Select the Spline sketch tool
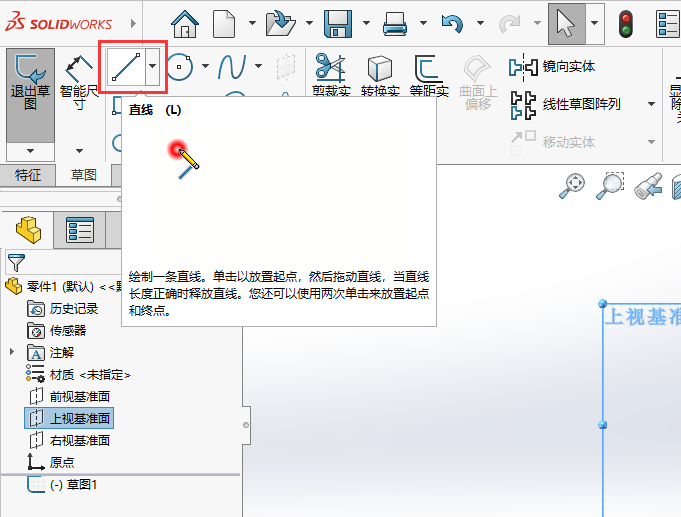 [x=232, y=66]
